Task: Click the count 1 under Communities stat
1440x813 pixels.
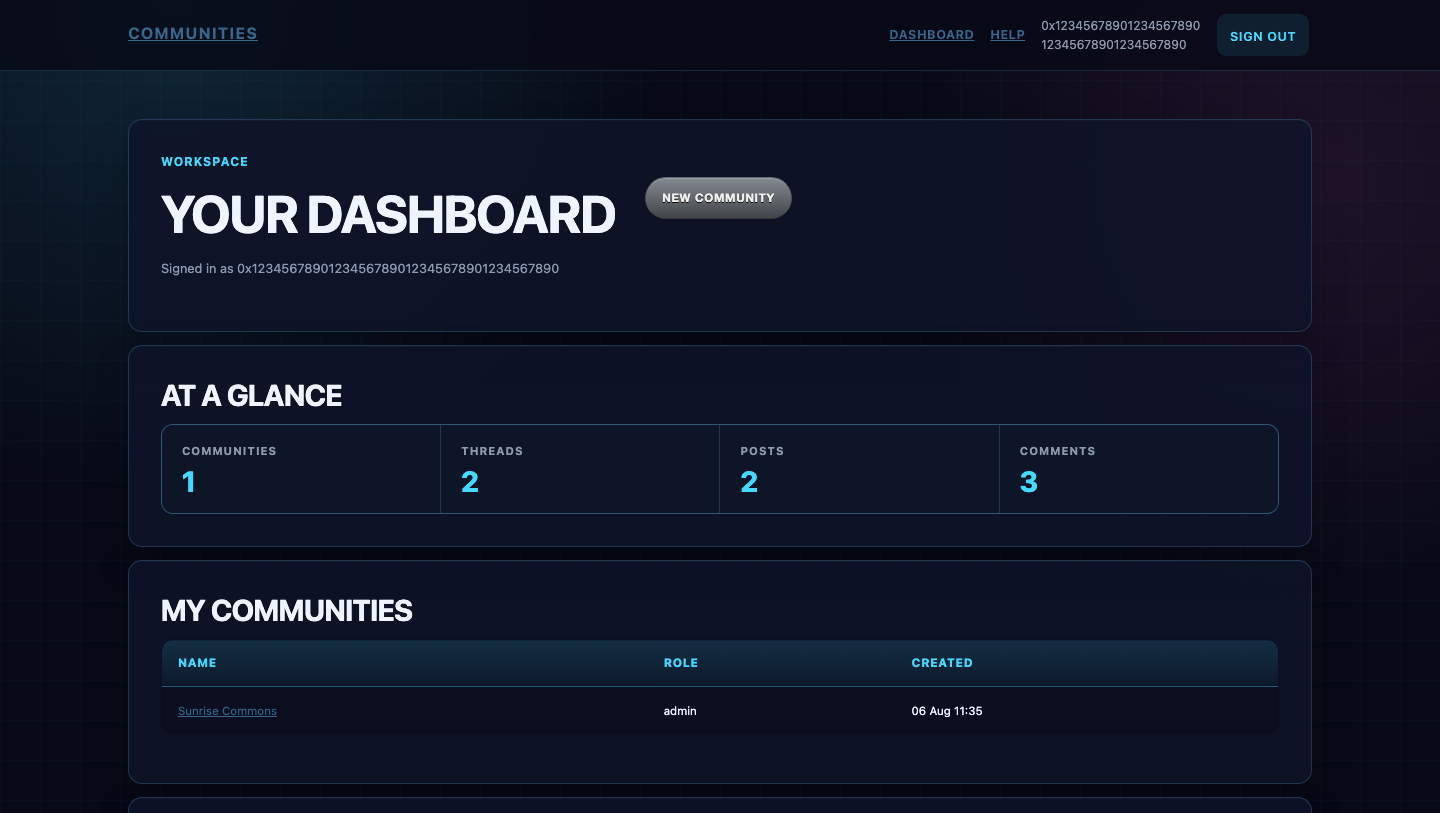Action: (188, 483)
